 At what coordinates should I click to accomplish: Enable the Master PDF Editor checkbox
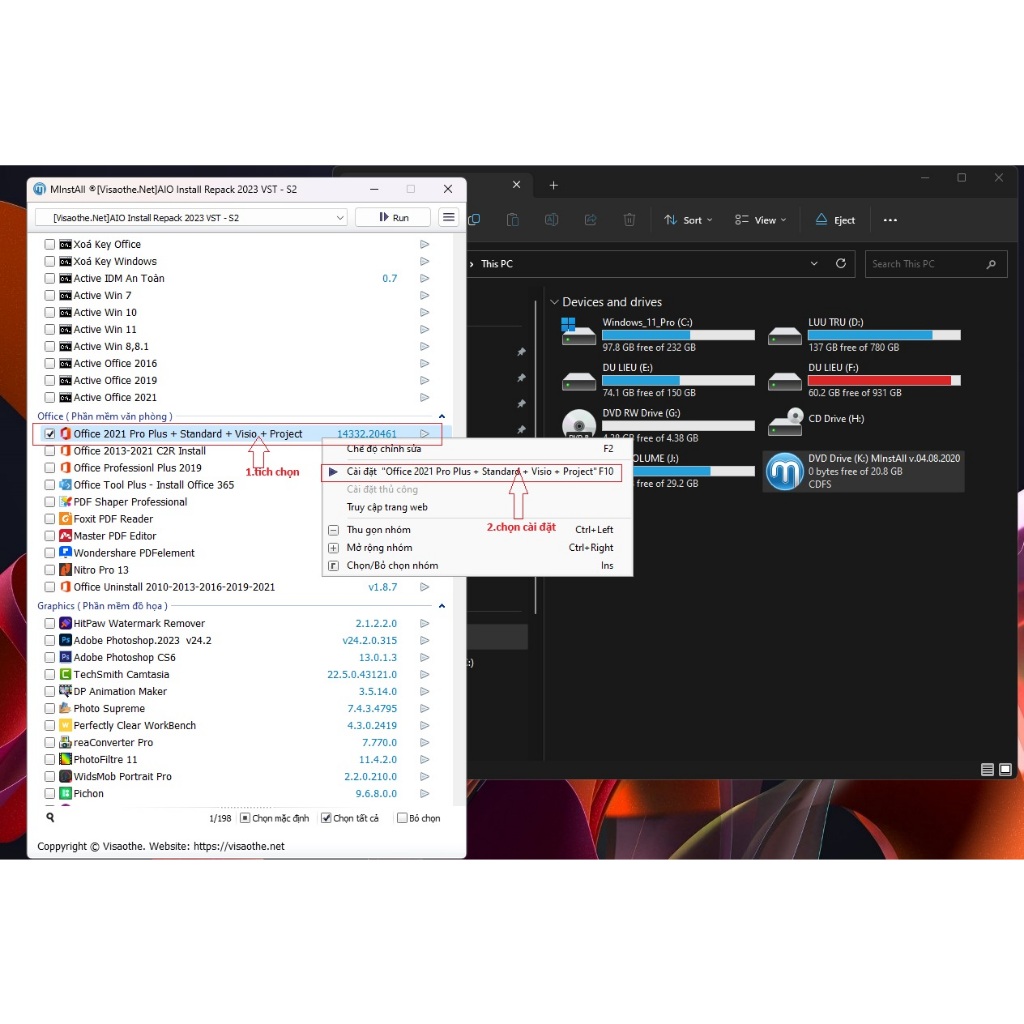point(49,535)
